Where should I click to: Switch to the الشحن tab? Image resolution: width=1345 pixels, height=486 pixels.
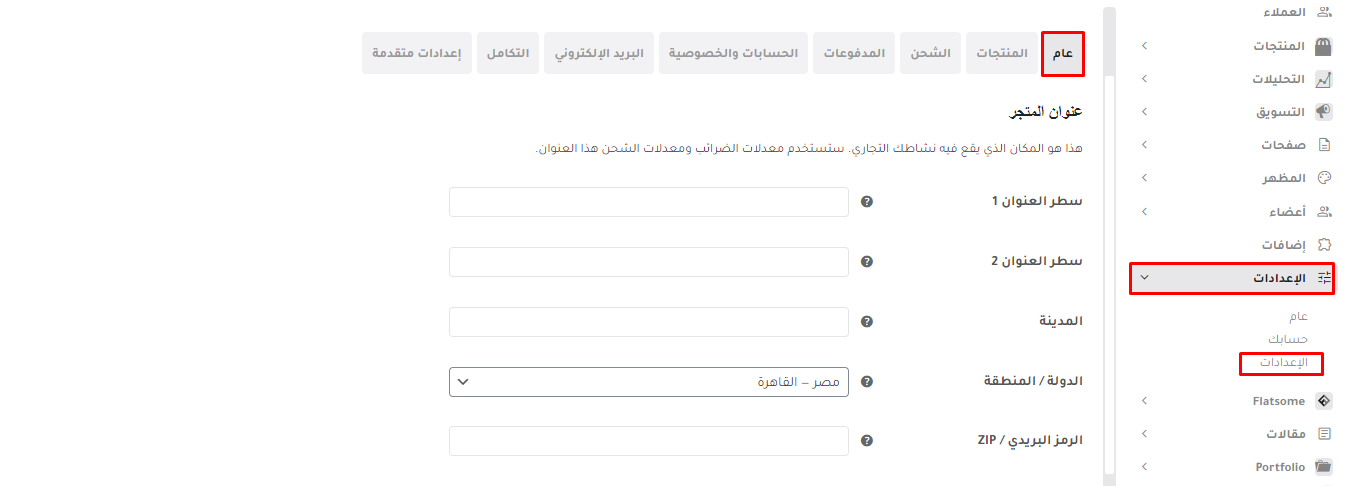click(x=930, y=53)
